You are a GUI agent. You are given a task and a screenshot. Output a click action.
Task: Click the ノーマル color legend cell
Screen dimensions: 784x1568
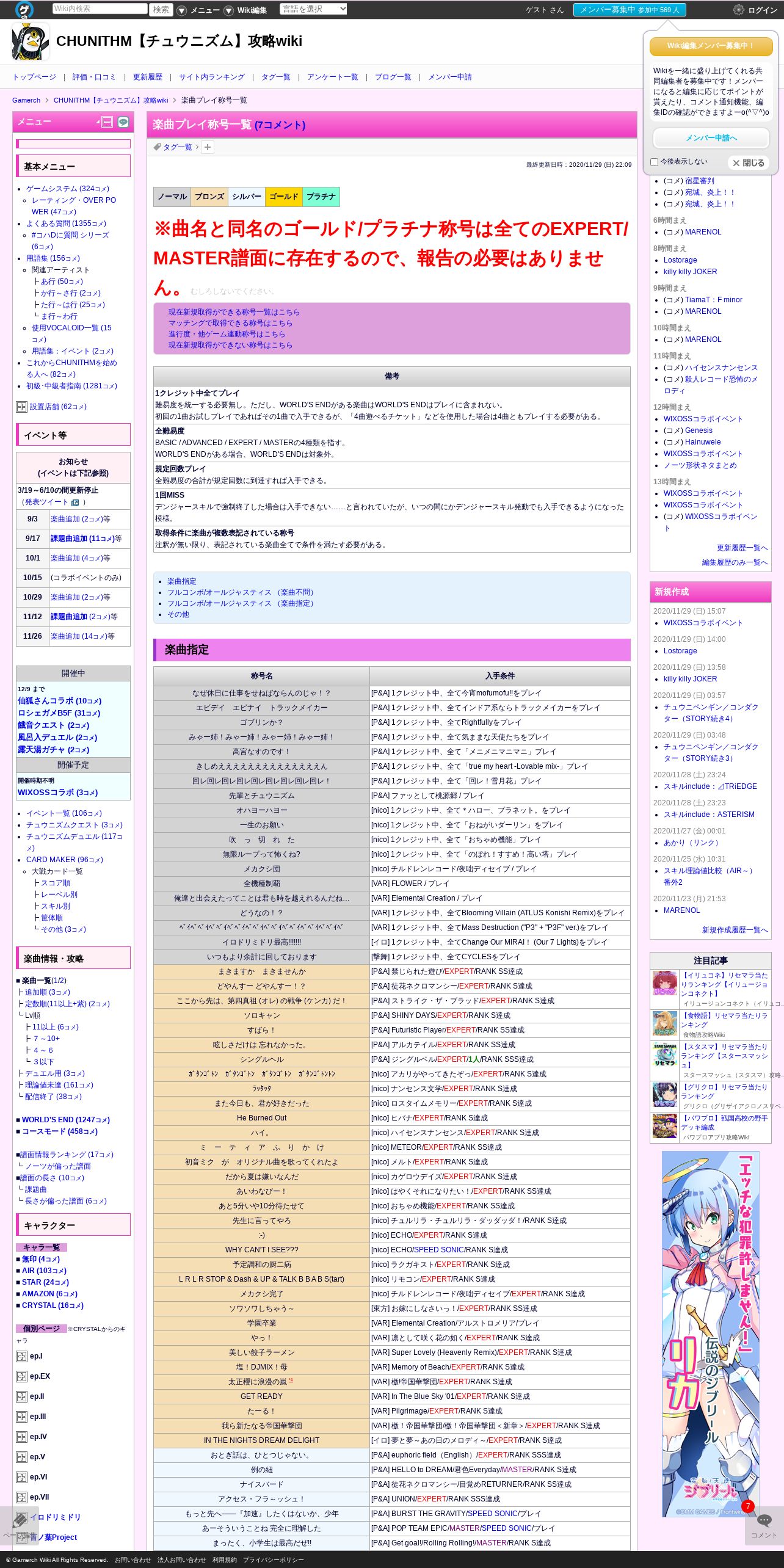point(172,197)
